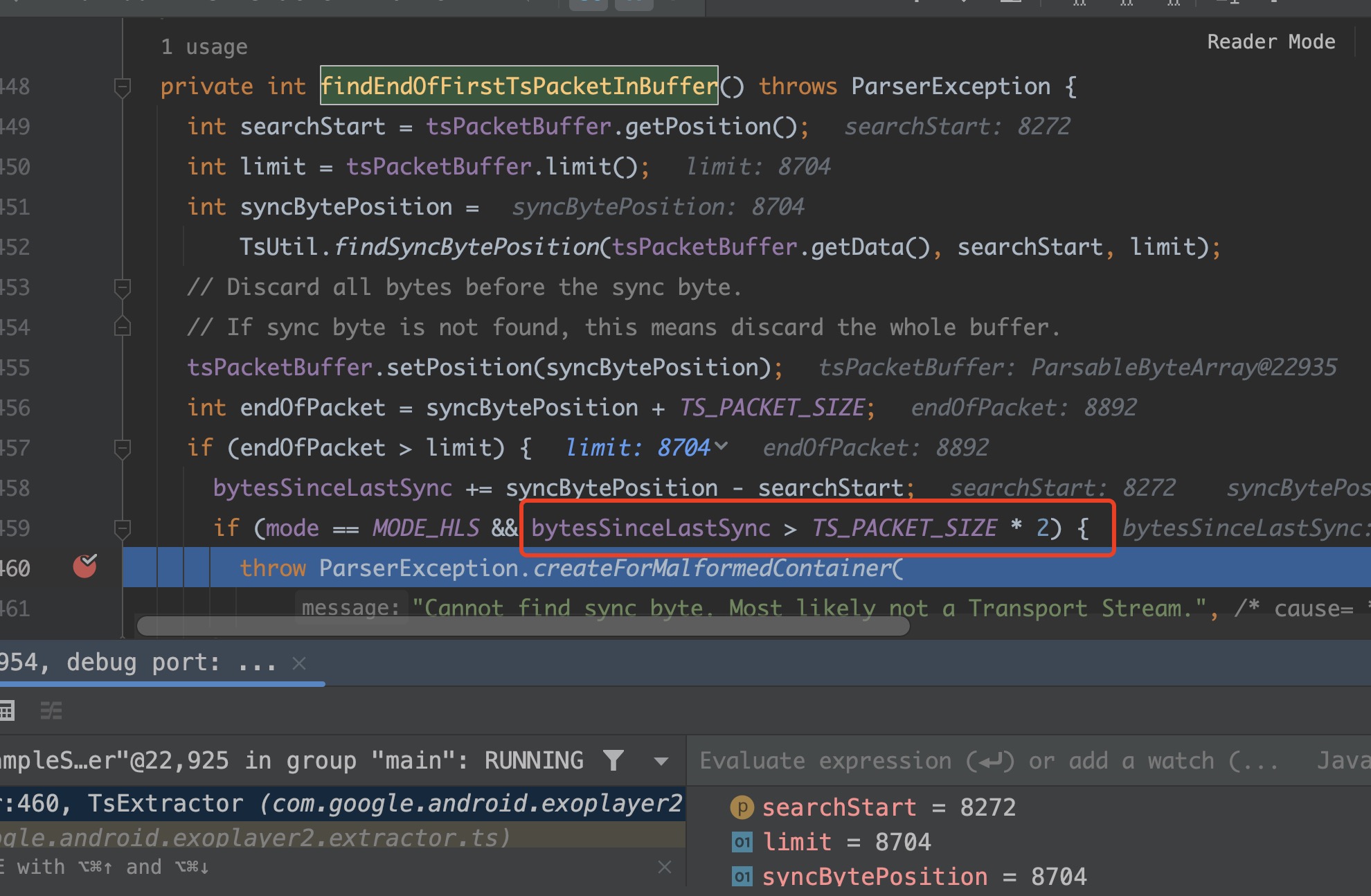Focus the Evaluate expression input field
The height and width of the screenshot is (896, 1371).
(990, 760)
